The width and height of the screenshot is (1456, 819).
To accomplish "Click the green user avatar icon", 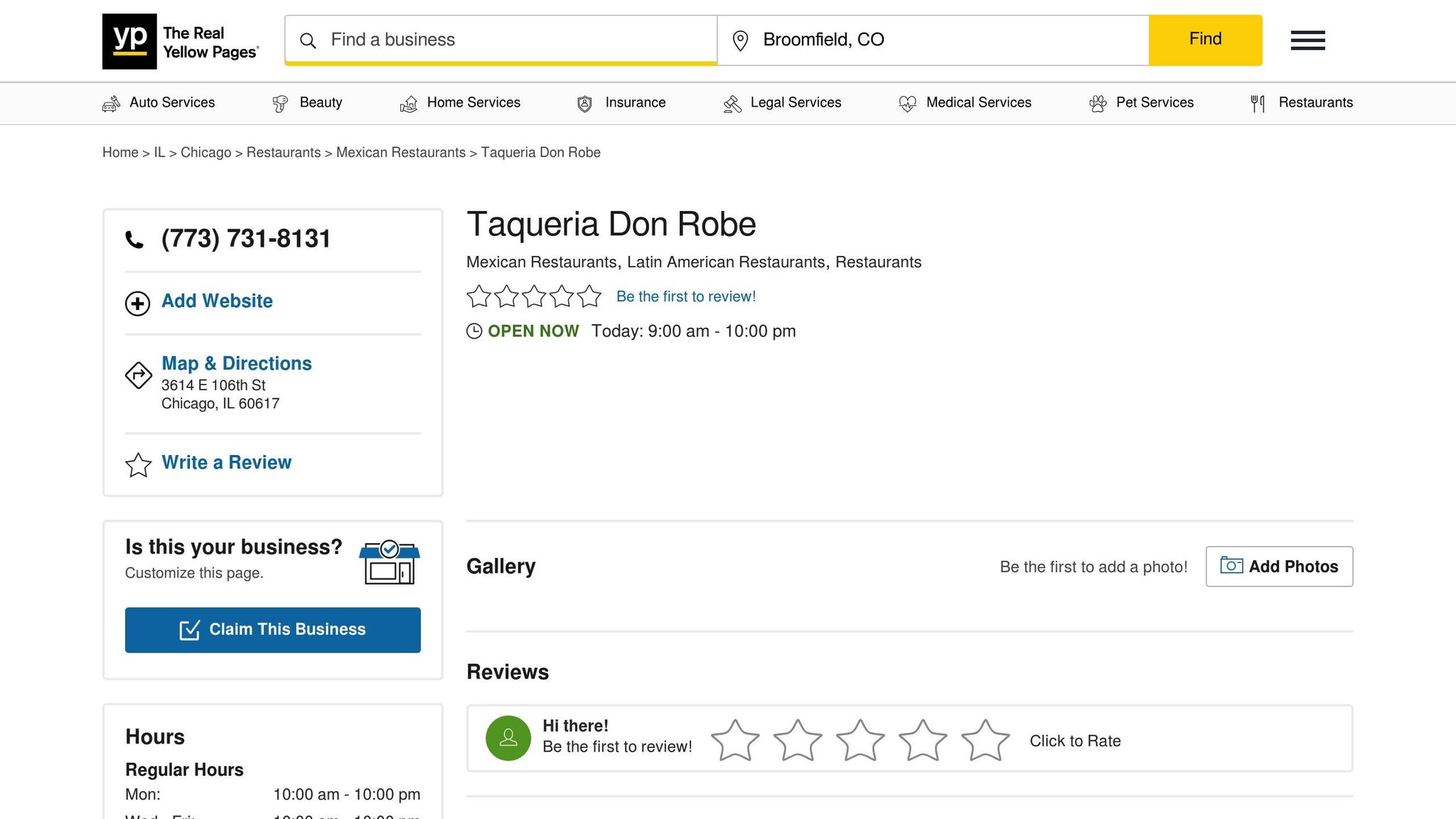I will point(508,738).
